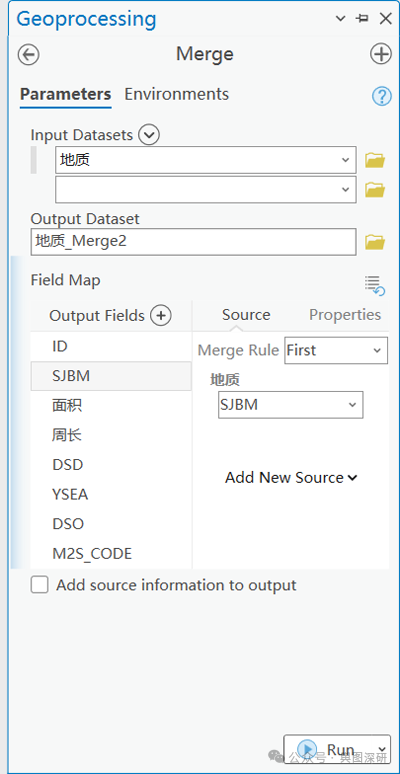400x774 pixels.
Task: Click the Field Map reset list icon
Action: pos(375,286)
